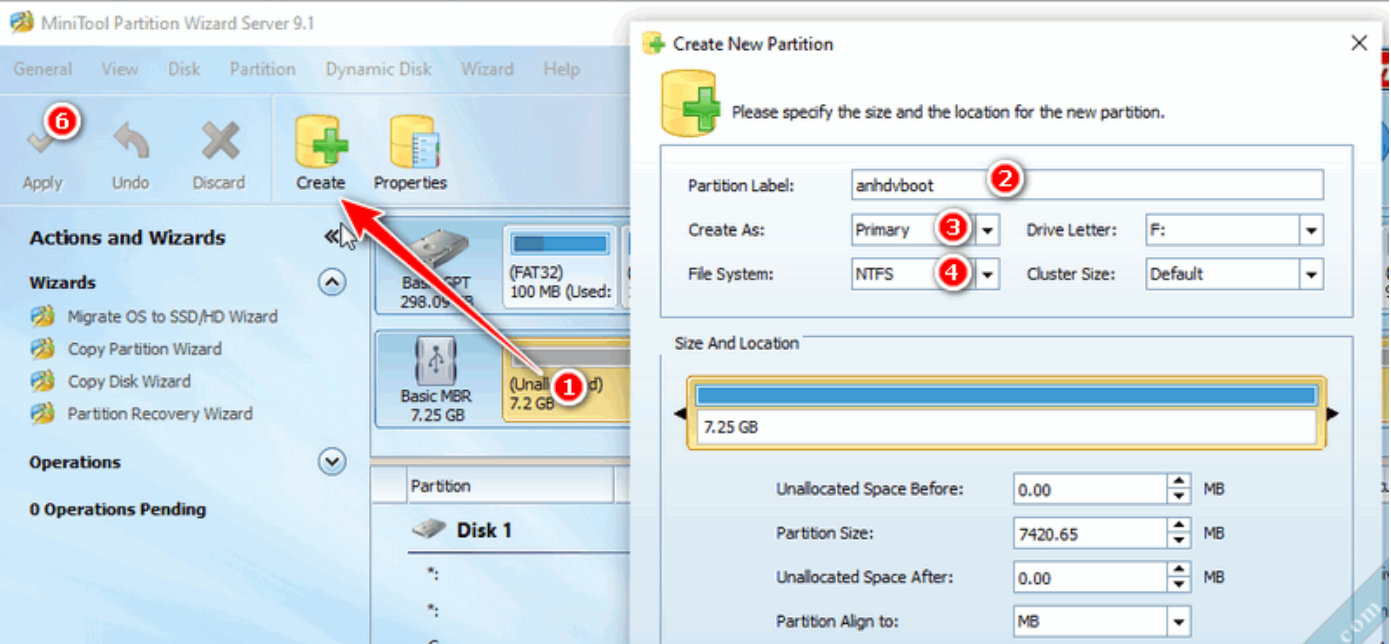The width and height of the screenshot is (1391, 644).
Task: Click the Actions and Wizards heading
Action: click(x=128, y=238)
